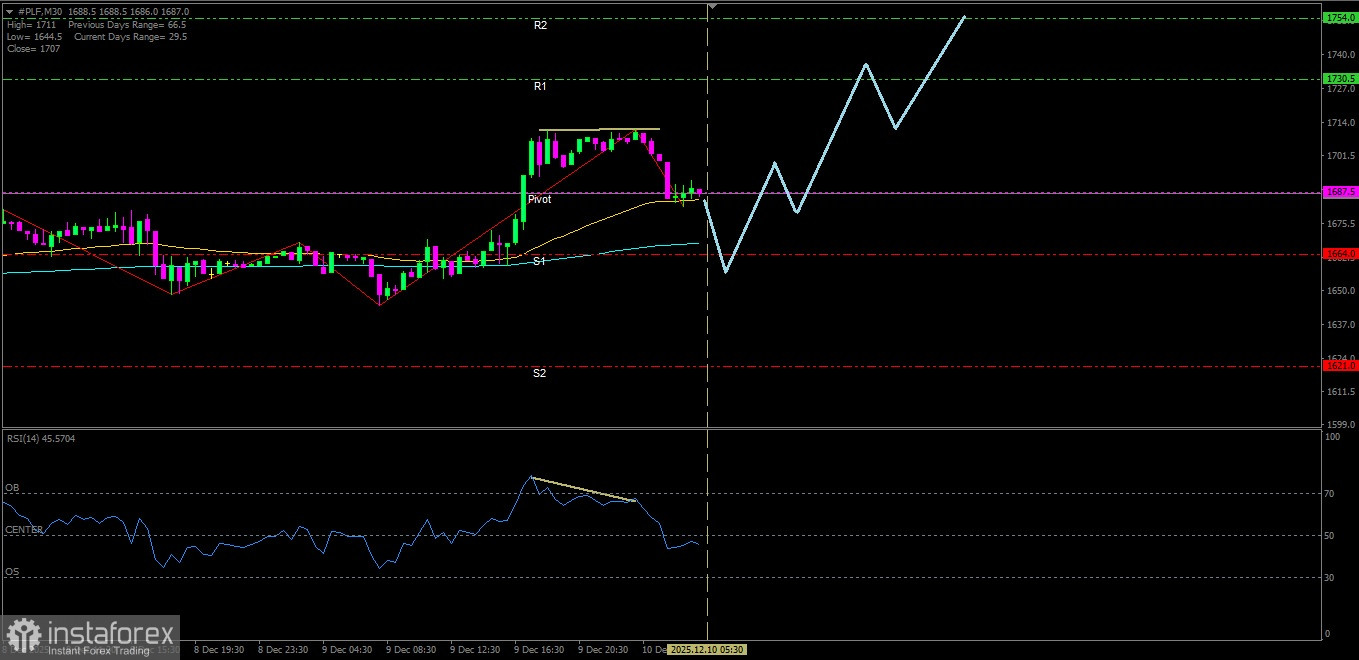Select the #PLF,M30 symbol title text

[x=40, y=12]
